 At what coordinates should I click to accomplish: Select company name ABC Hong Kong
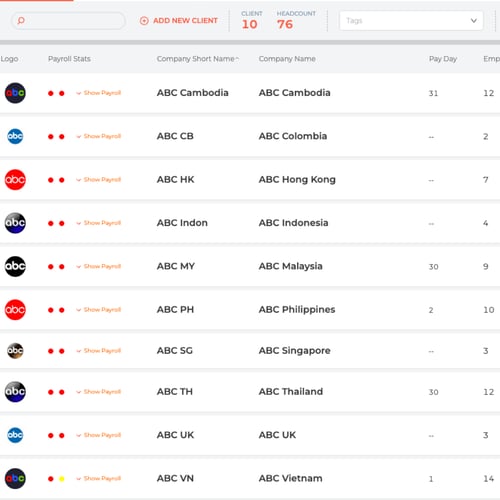297,179
